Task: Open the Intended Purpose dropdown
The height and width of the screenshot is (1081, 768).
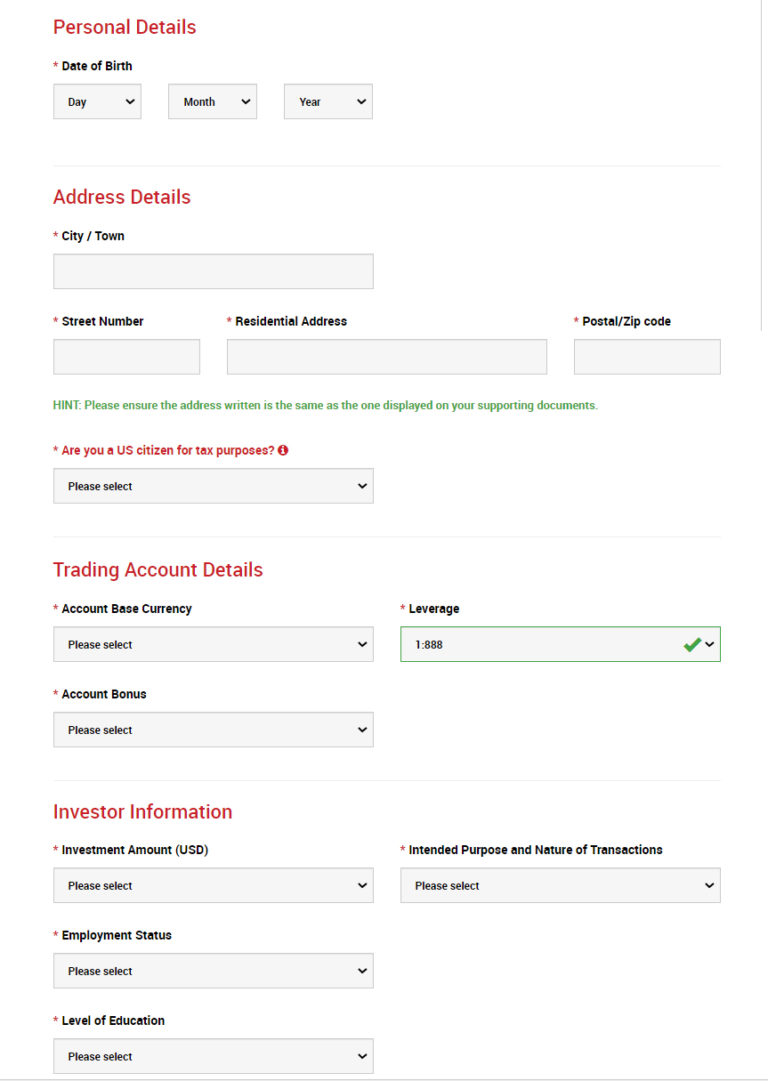Action: (560, 885)
